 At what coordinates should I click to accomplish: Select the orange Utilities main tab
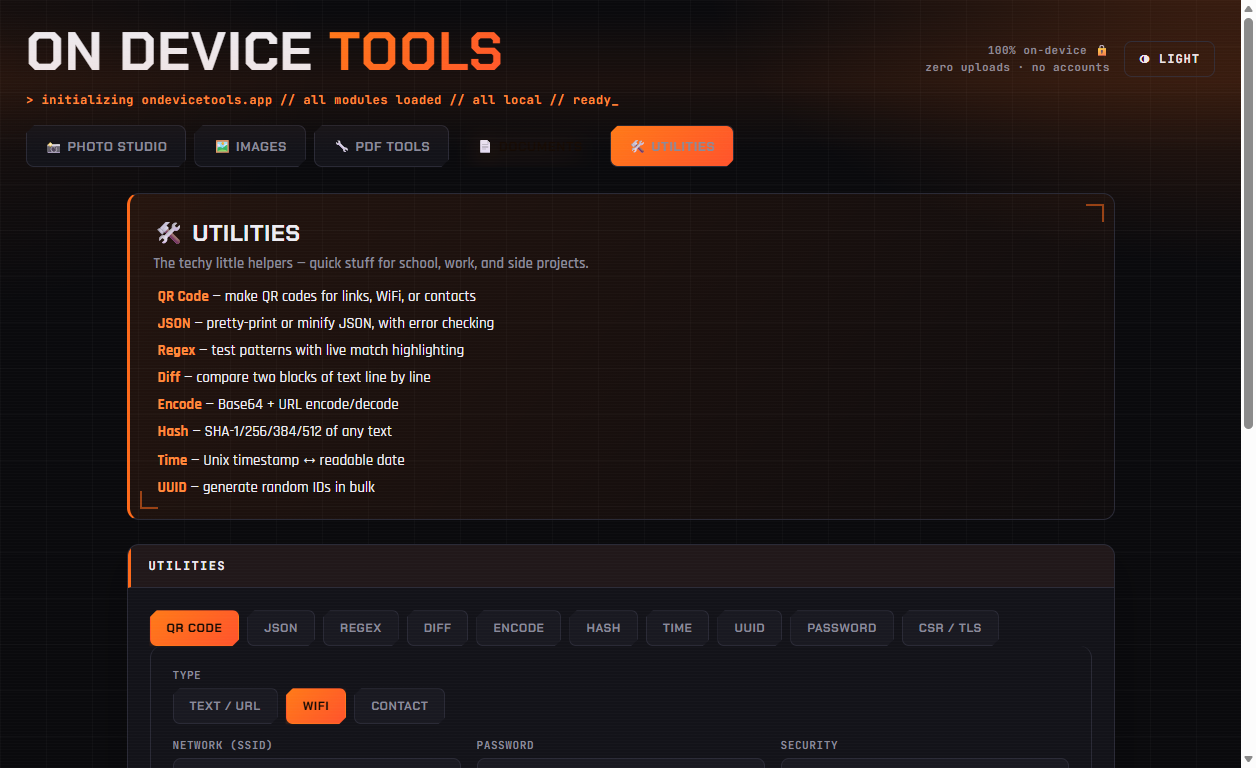coord(672,146)
